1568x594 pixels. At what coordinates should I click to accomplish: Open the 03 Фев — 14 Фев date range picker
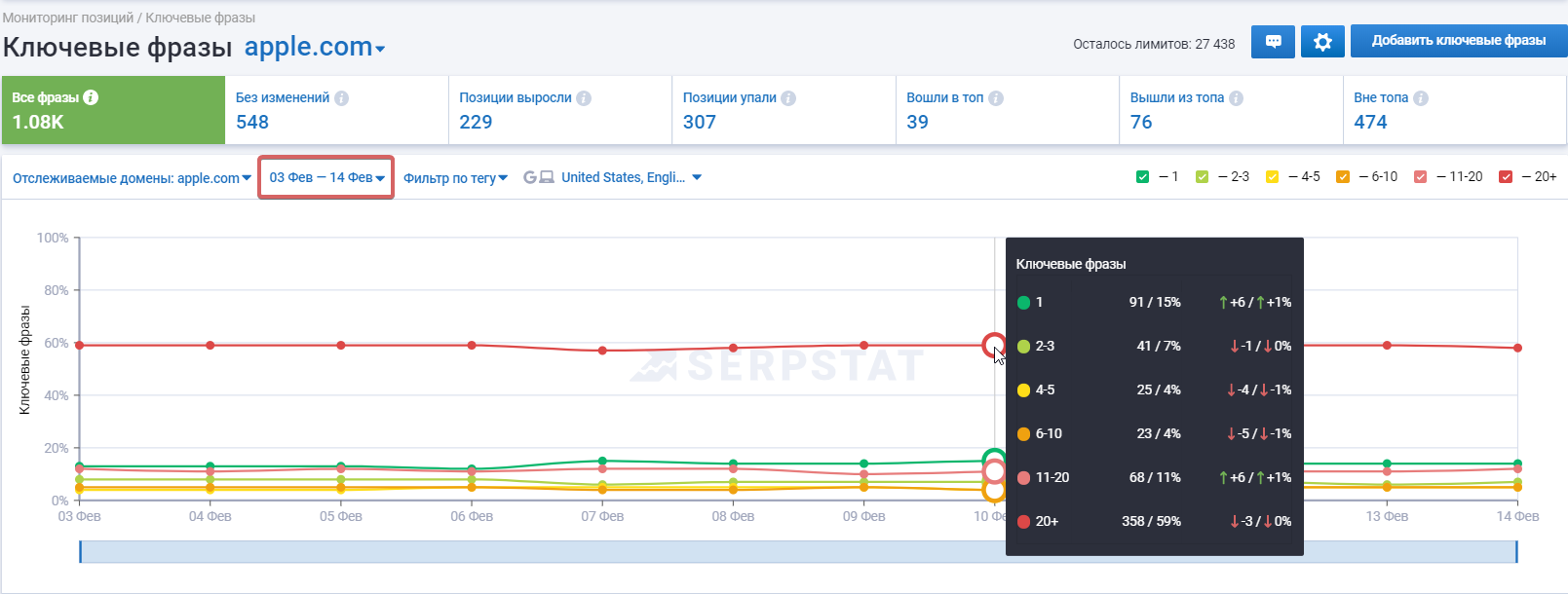pos(326,177)
